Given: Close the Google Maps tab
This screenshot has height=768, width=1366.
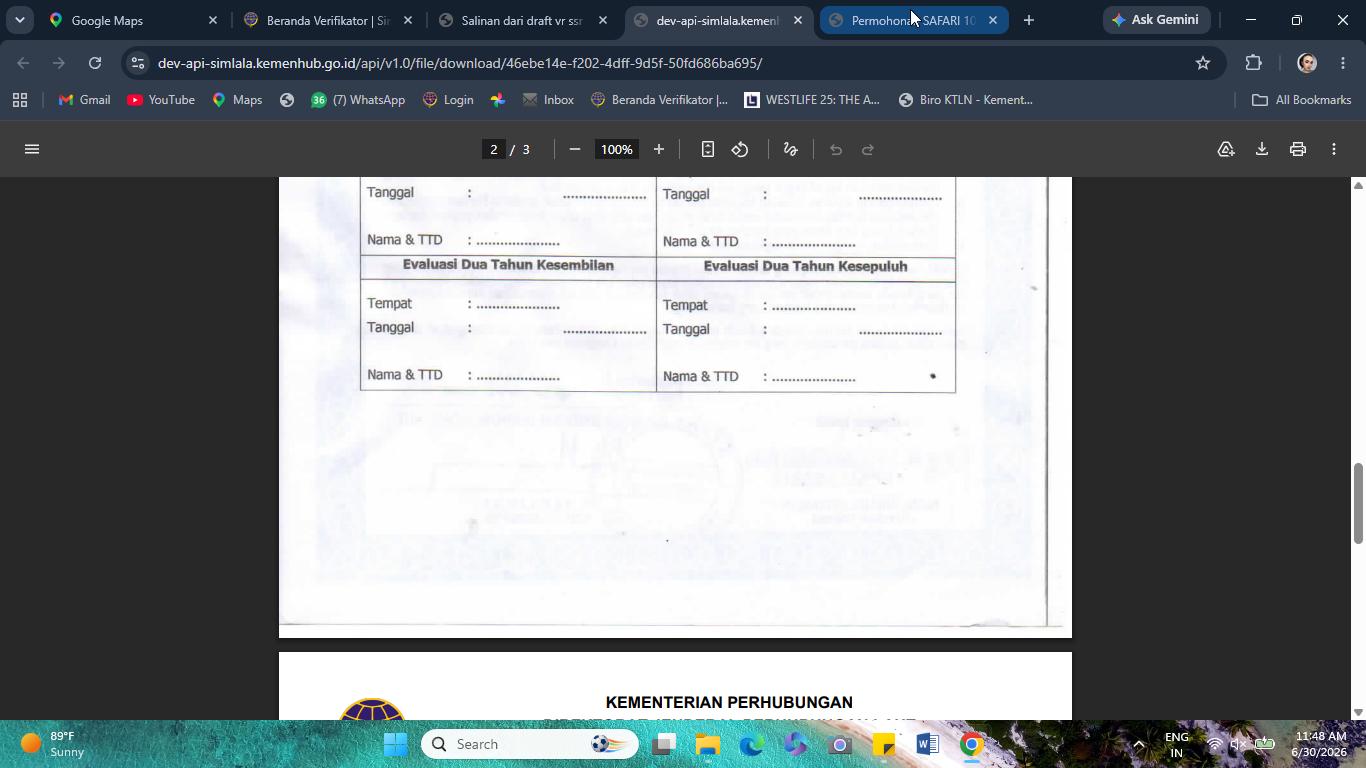Looking at the screenshot, I should click(x=213, y=20).
